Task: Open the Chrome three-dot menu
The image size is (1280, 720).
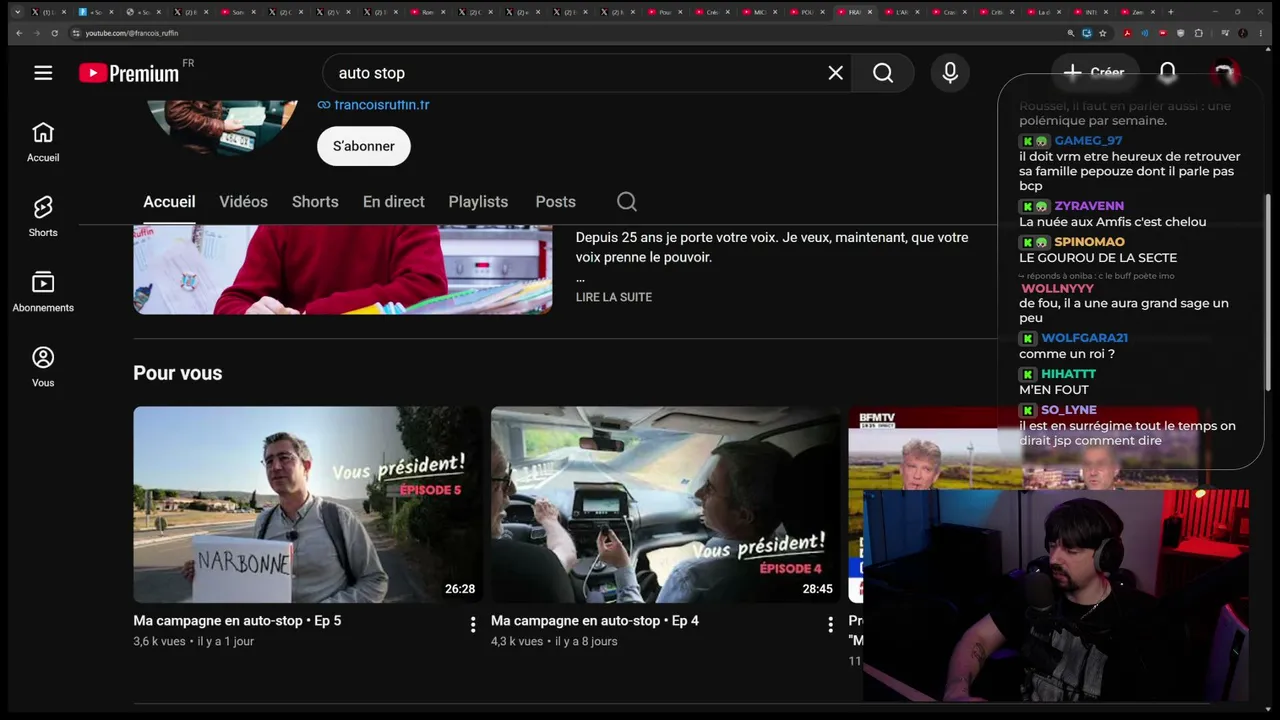Action: (x=1261, y=33)
